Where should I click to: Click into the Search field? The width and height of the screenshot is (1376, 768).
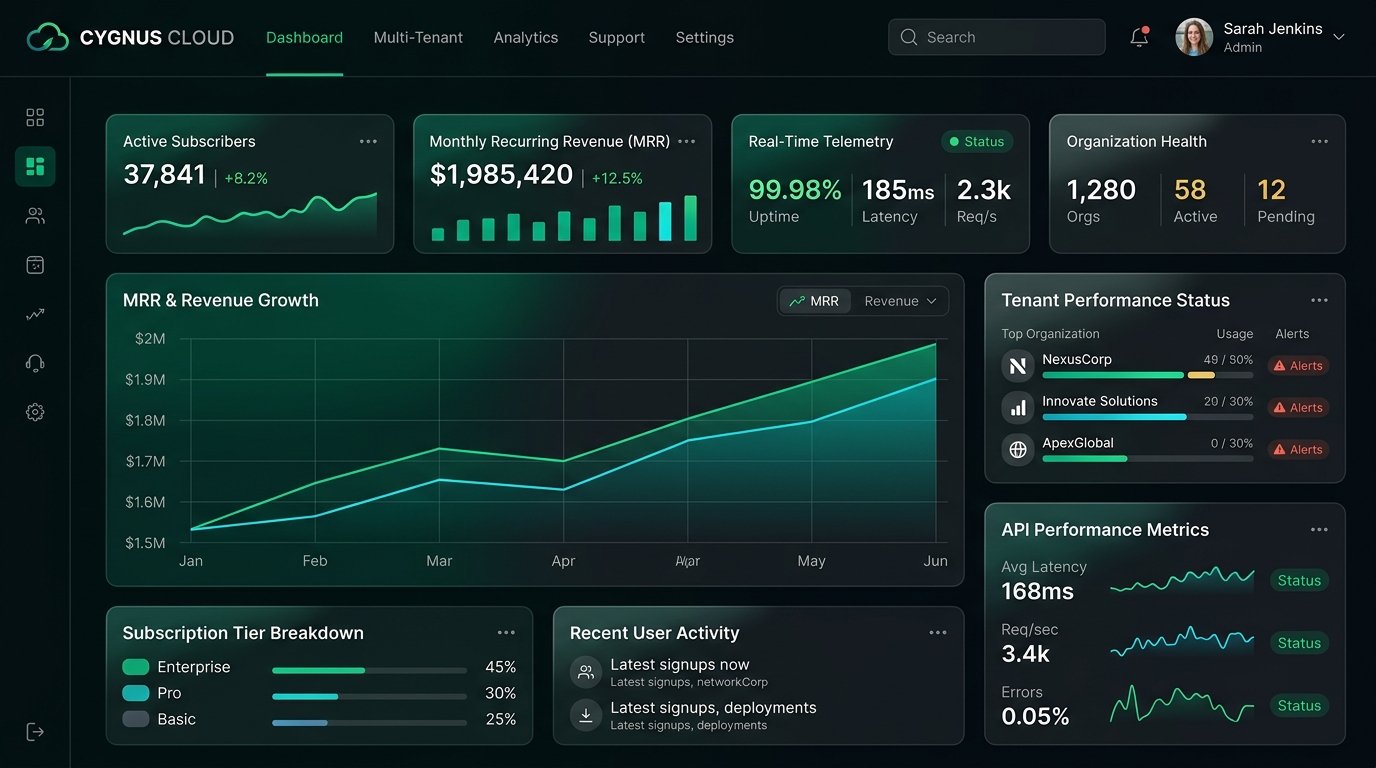(x=997, y=37)
